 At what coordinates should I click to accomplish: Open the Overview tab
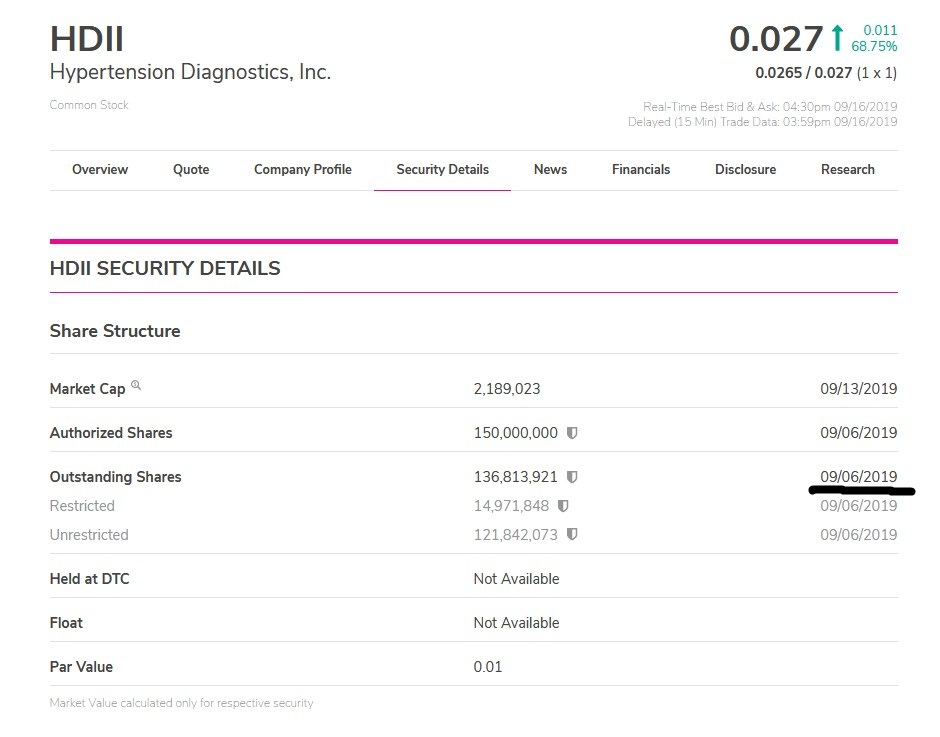(x=100, y=170)
